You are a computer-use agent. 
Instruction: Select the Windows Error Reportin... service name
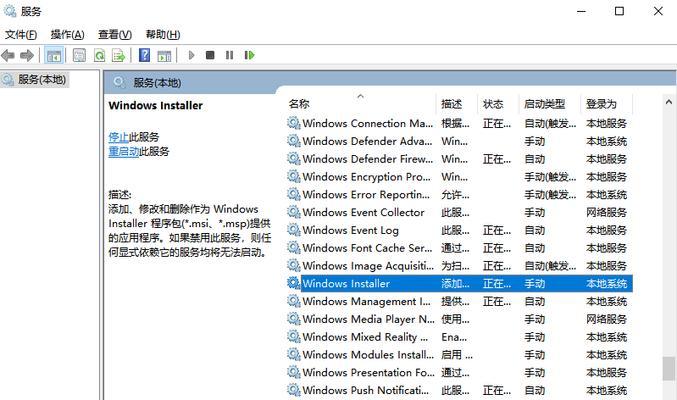(366, 195)
